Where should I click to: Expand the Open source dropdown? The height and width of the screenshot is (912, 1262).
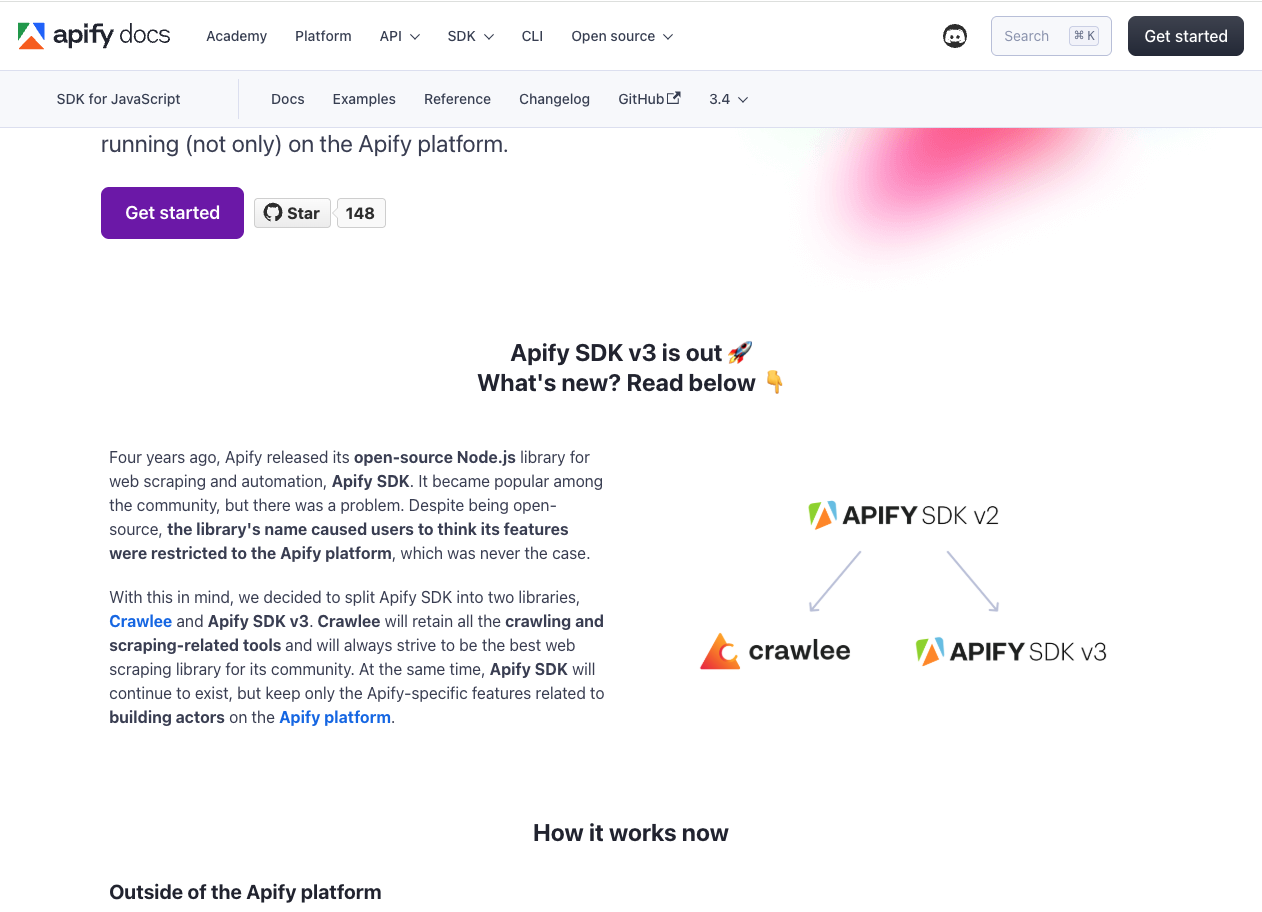point(622,36)
